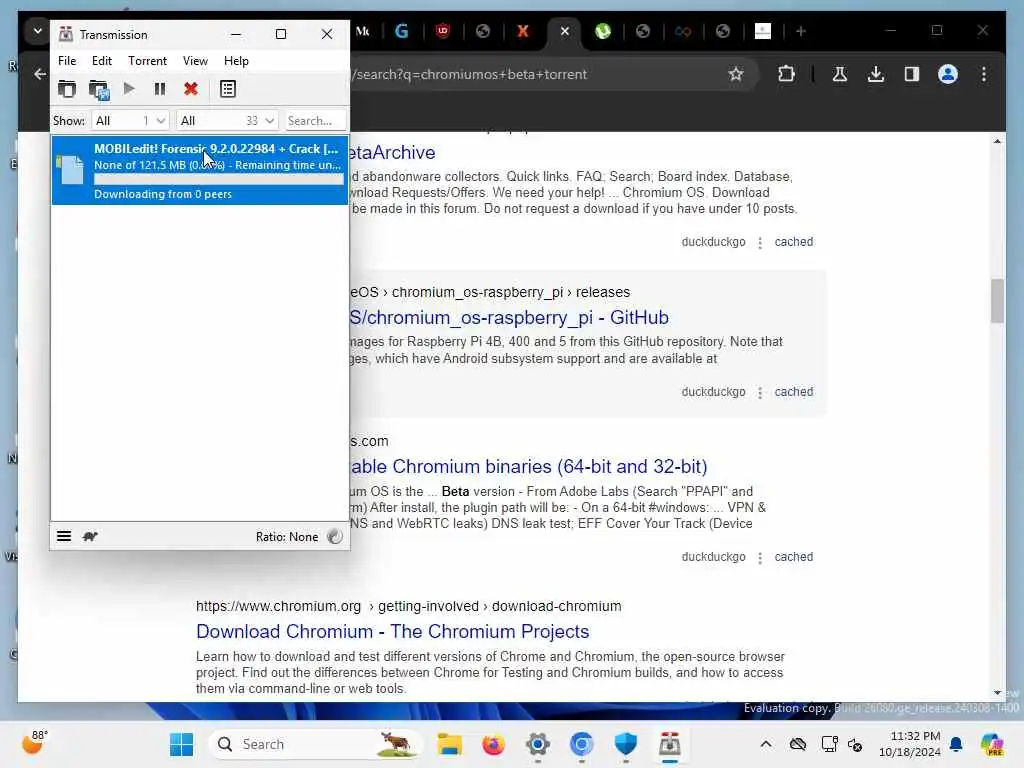Open the Windows Start menu
The width and height of the screenshot is (1024, 768).
[181, 744]
